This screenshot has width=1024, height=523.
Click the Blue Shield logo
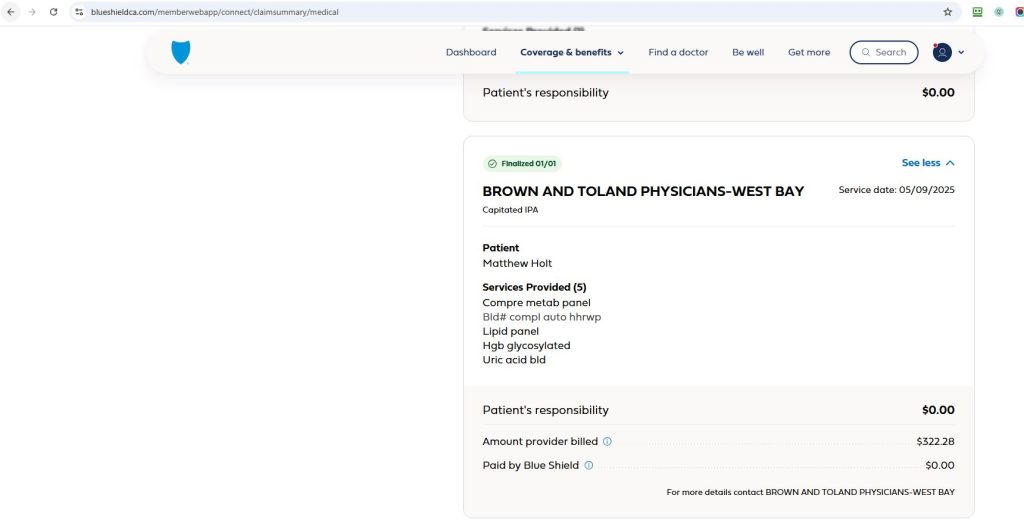click(181, 52)
